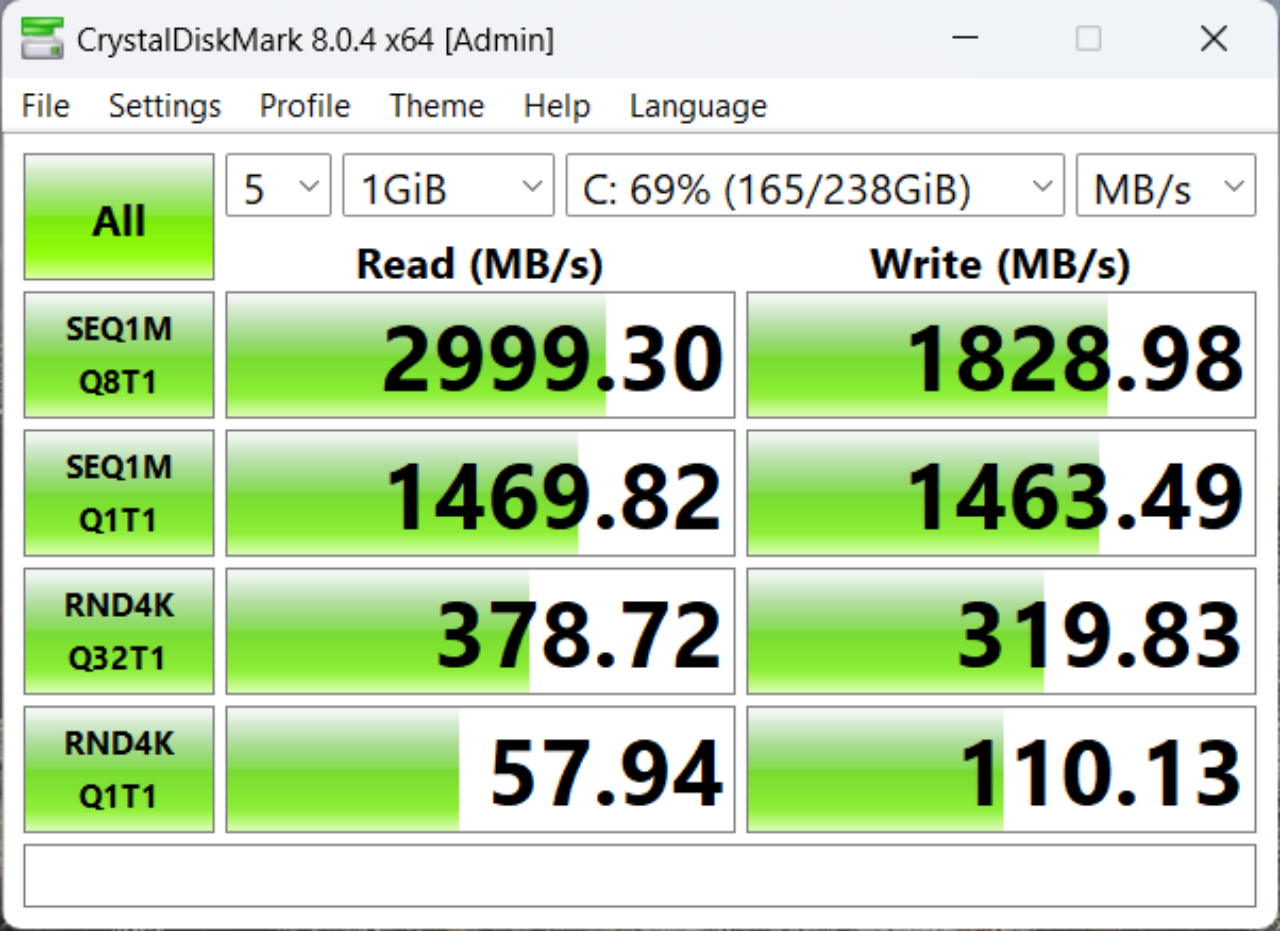
Task: Minimize the CrystalDiskMark window
Action: pos(965,39)
